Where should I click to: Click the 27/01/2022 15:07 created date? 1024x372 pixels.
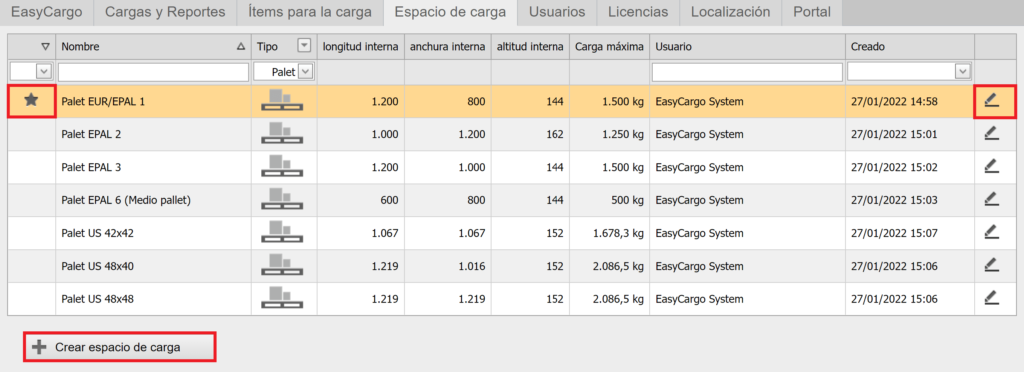pos(895,233)
